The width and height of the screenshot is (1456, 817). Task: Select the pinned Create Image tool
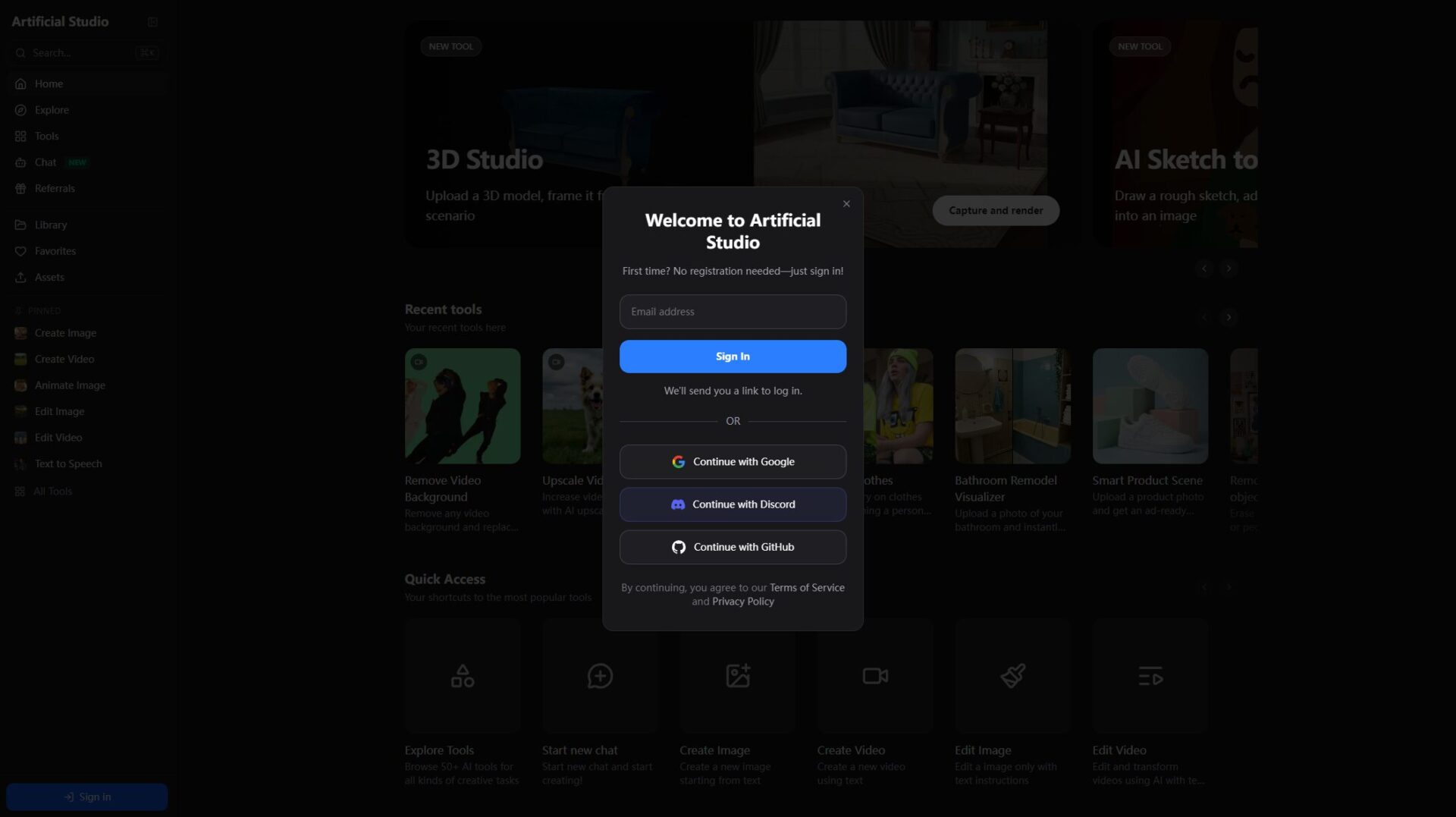tap(65, 332)
